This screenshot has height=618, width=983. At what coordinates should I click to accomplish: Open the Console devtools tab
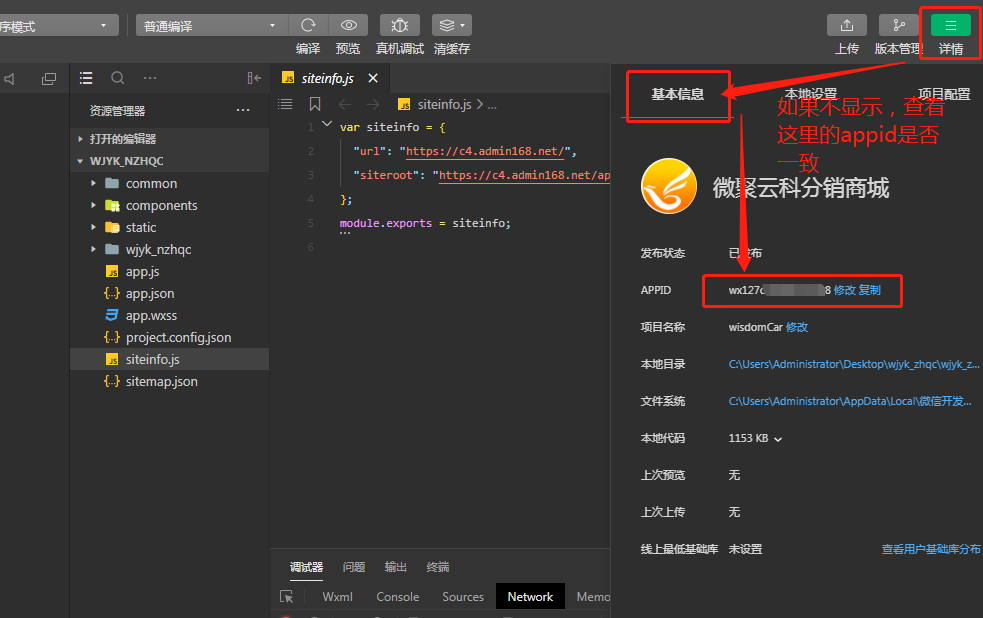coord(397,597)
